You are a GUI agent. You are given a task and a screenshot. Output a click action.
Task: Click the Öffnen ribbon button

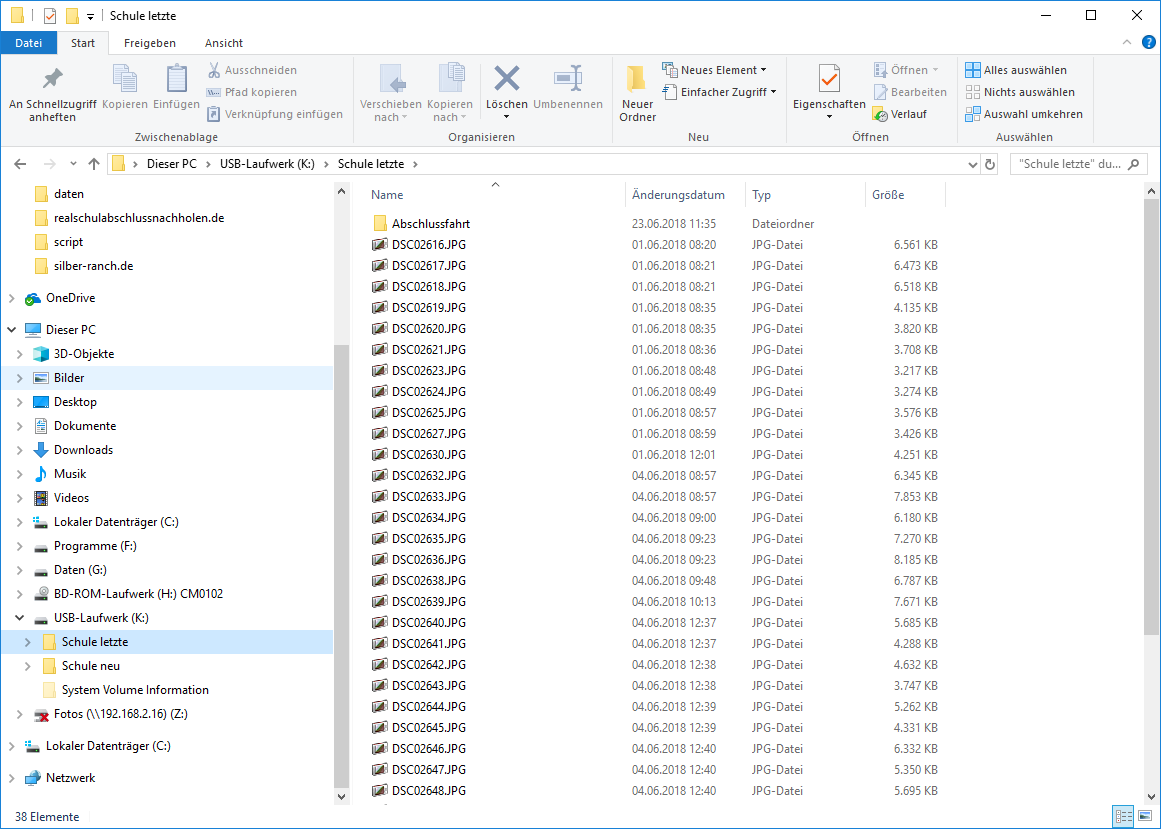click(906, 70)
